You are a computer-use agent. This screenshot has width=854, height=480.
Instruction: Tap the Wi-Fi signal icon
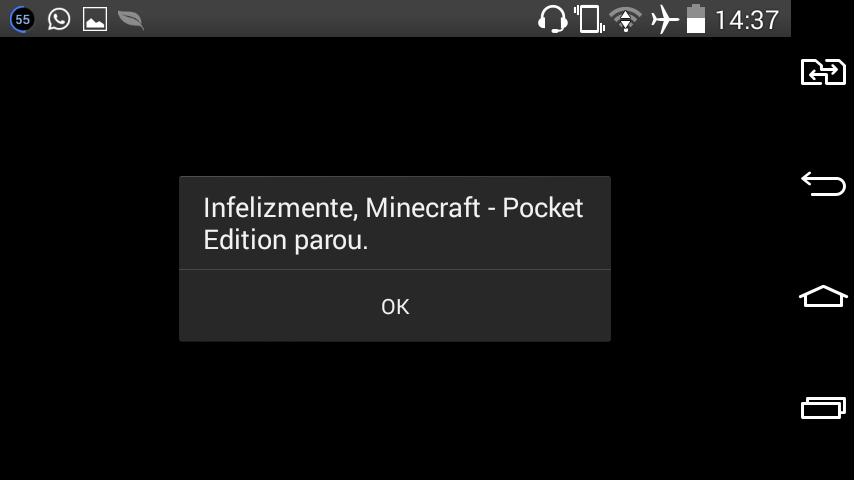625,20
